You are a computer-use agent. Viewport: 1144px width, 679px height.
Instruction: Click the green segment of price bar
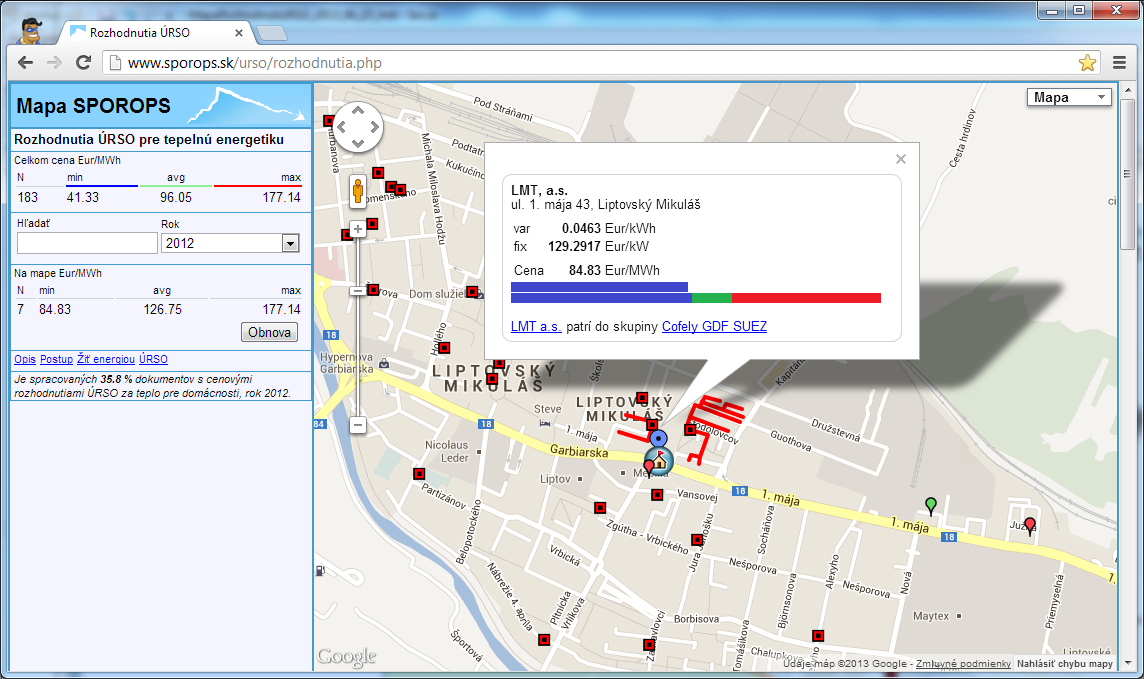click(x=711, y=298)
